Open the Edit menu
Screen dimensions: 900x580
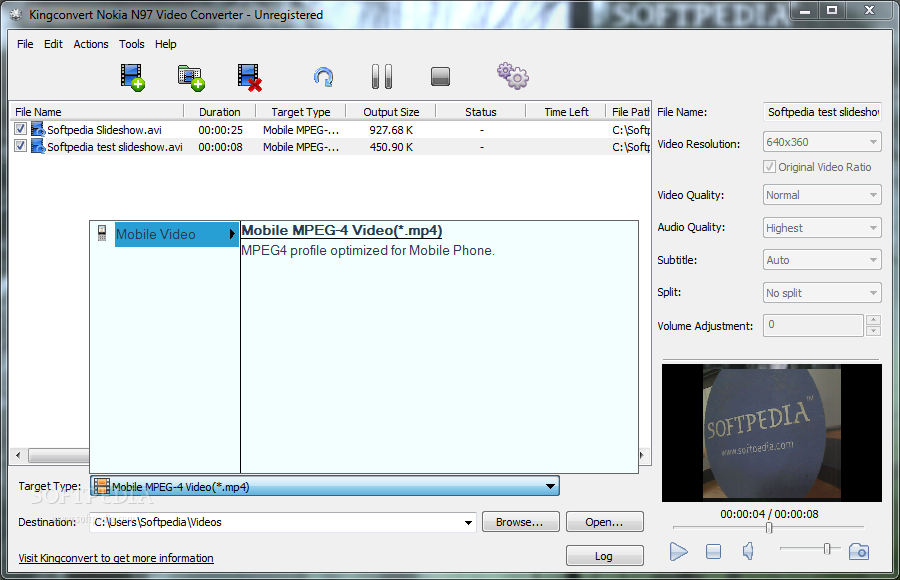tap(53, 44)
